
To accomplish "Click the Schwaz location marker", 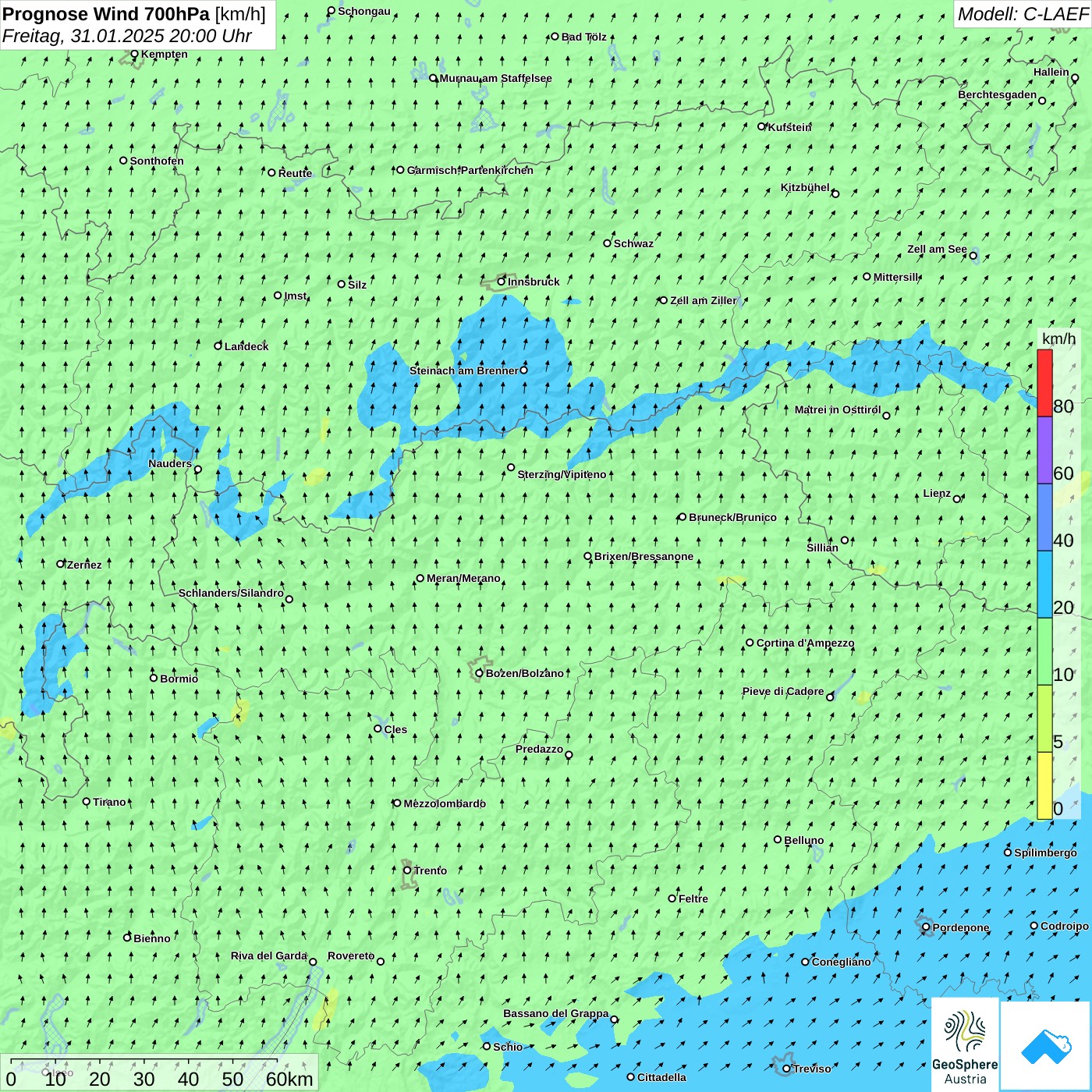I will coord(607,243).
